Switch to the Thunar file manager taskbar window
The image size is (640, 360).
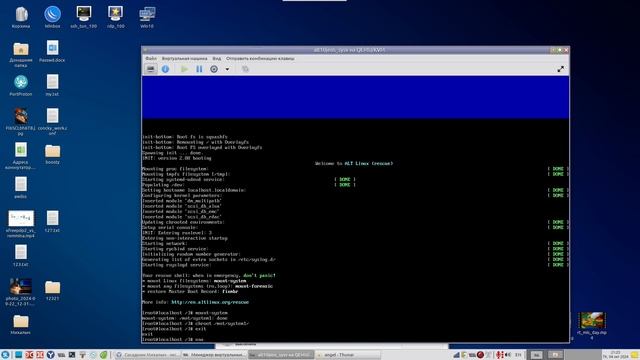pos(347,355)
